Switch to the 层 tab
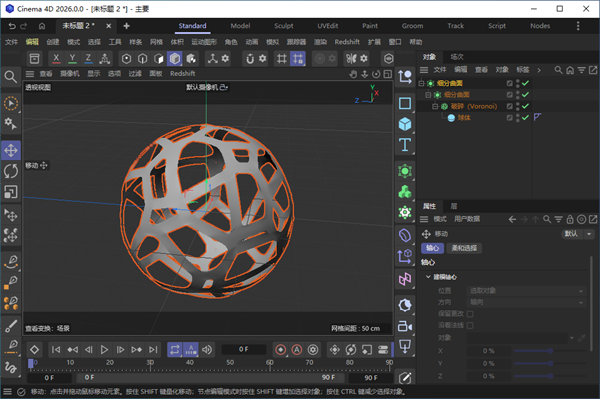Viewport: 600px width, 399px height. 454,206
